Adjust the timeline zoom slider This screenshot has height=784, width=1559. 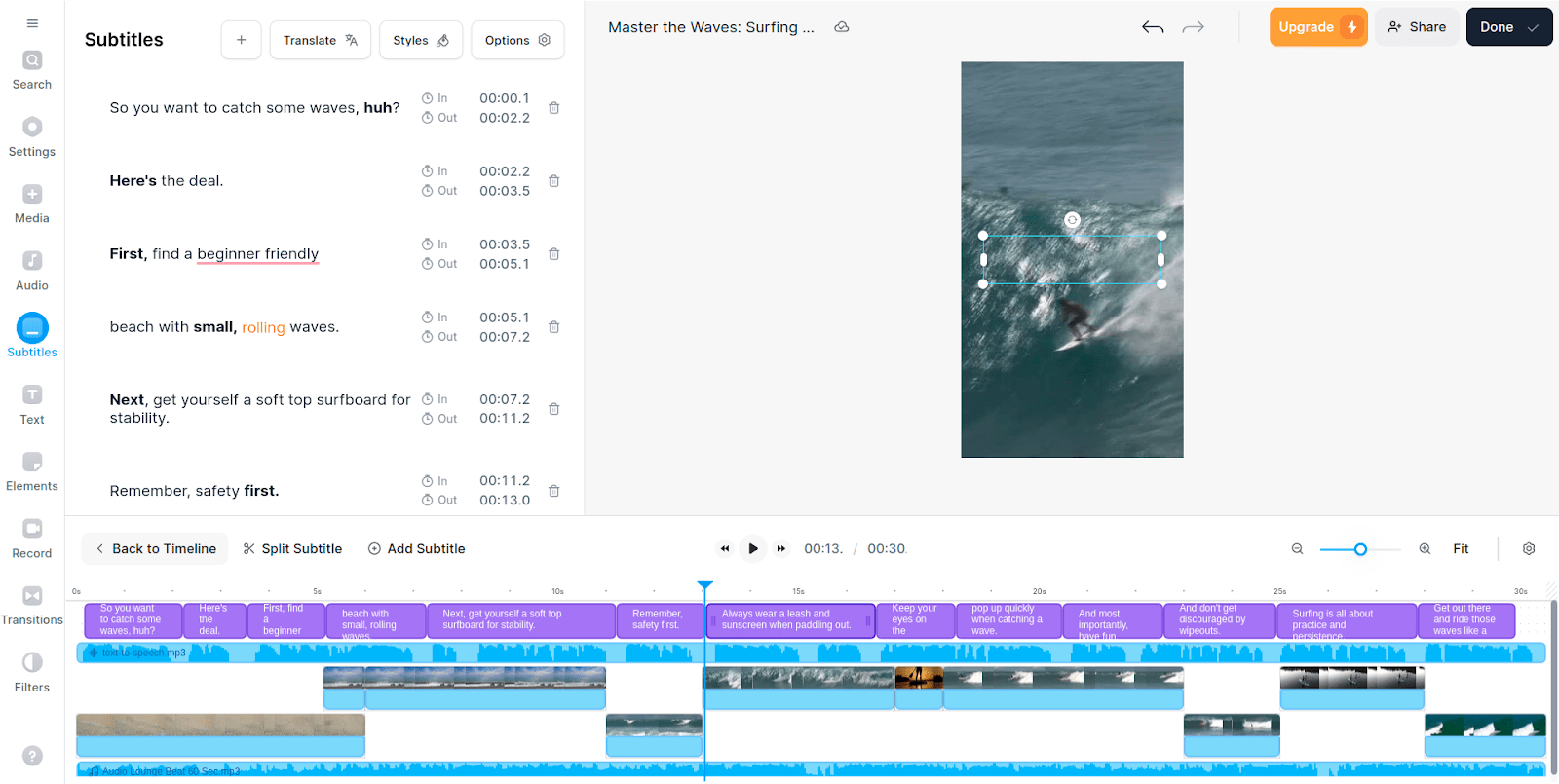point(1360,549)
